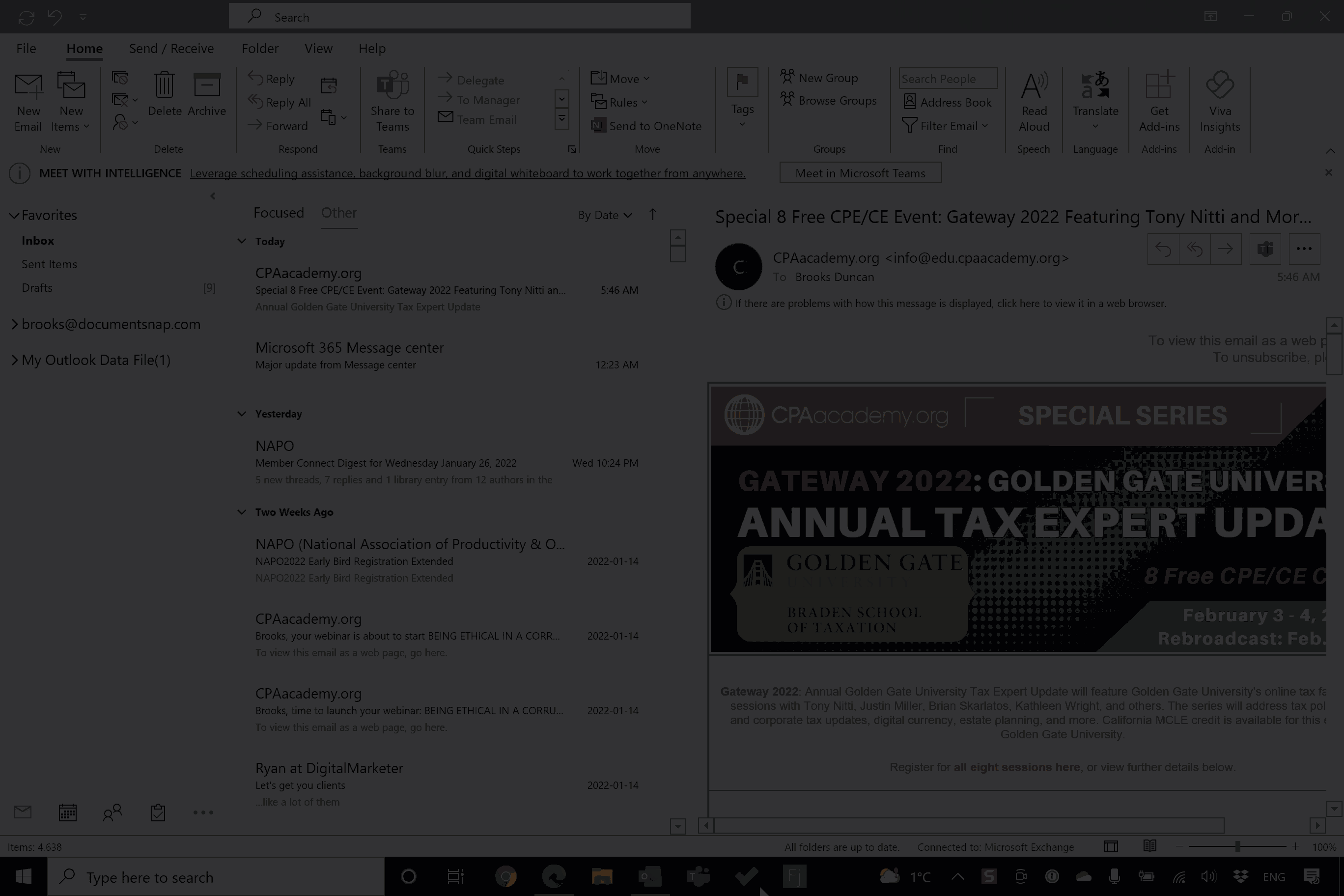Collapse the folder pane
Screen dimensions: 1344x896
(x=213, y=196)
